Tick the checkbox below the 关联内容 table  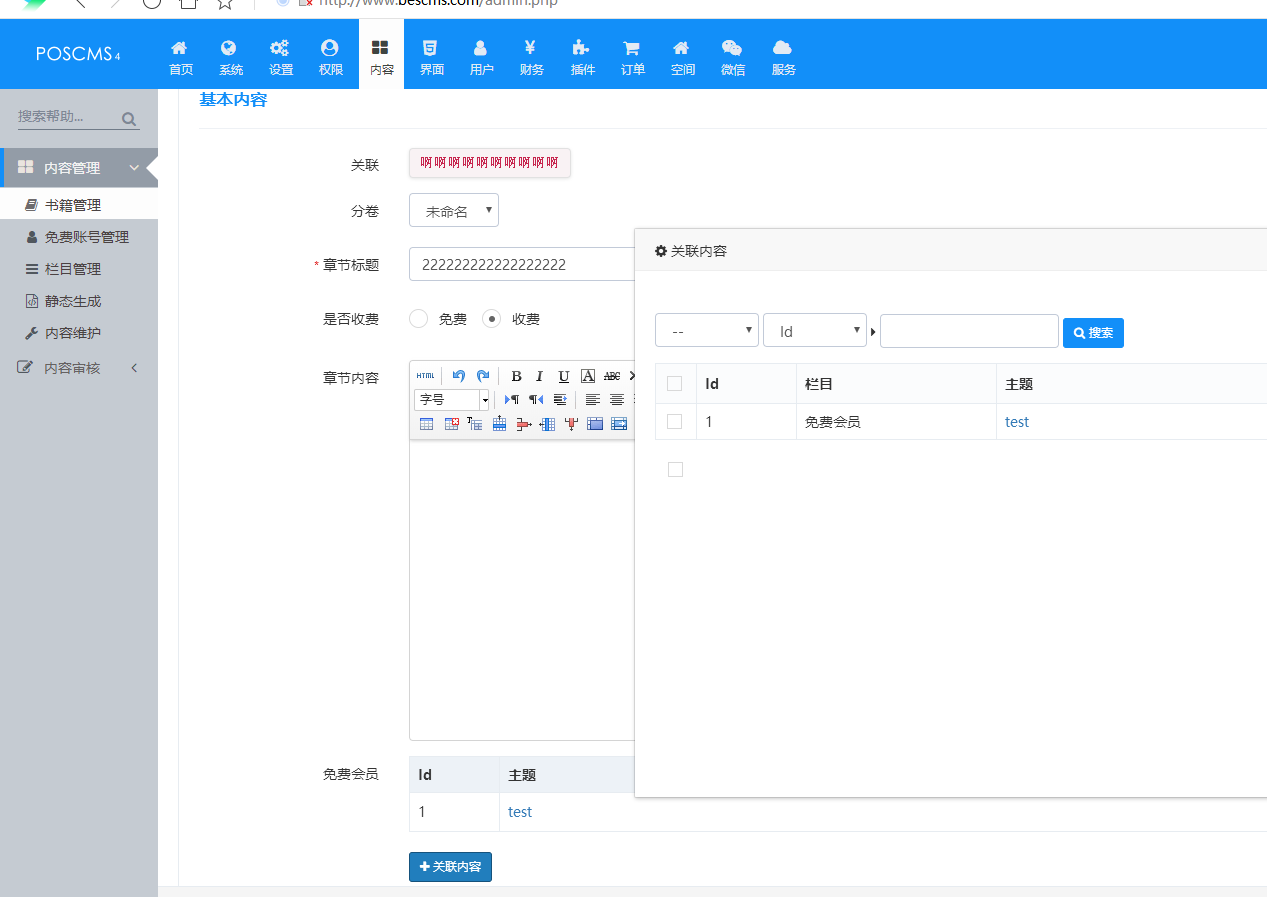(x=675, y=470)
